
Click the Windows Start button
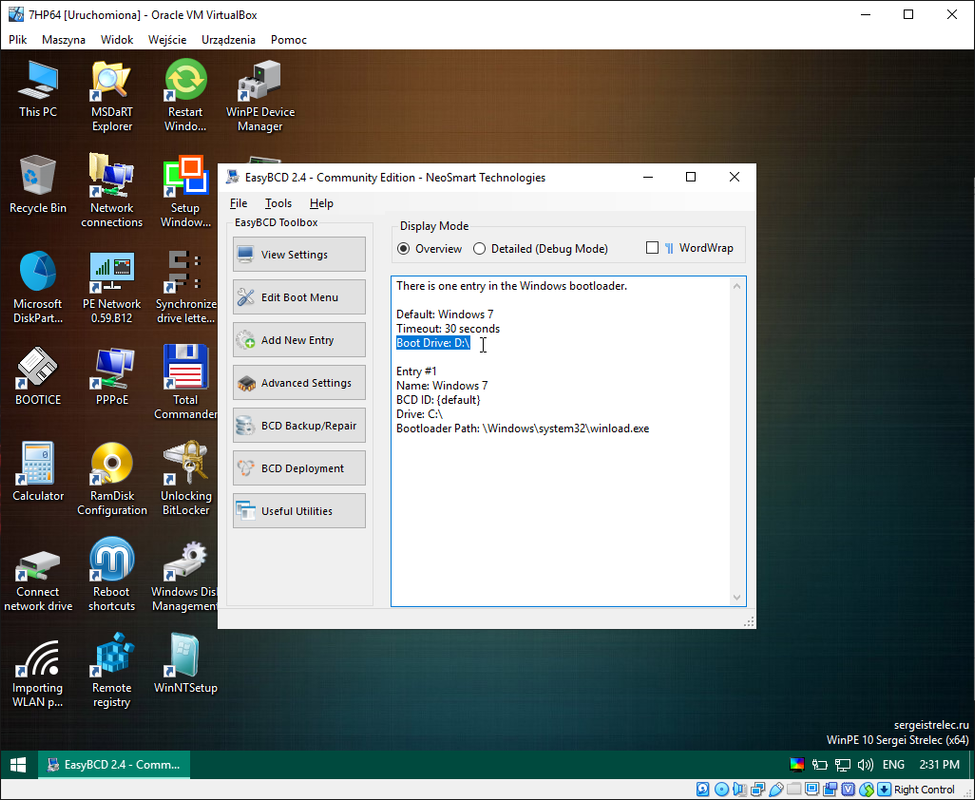(x=18, y=765)
